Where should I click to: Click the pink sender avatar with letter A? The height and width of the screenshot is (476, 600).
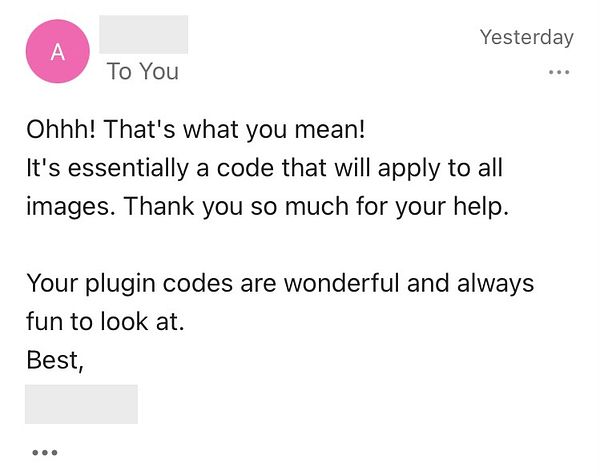pyautogui.click(x=58, y=51)
